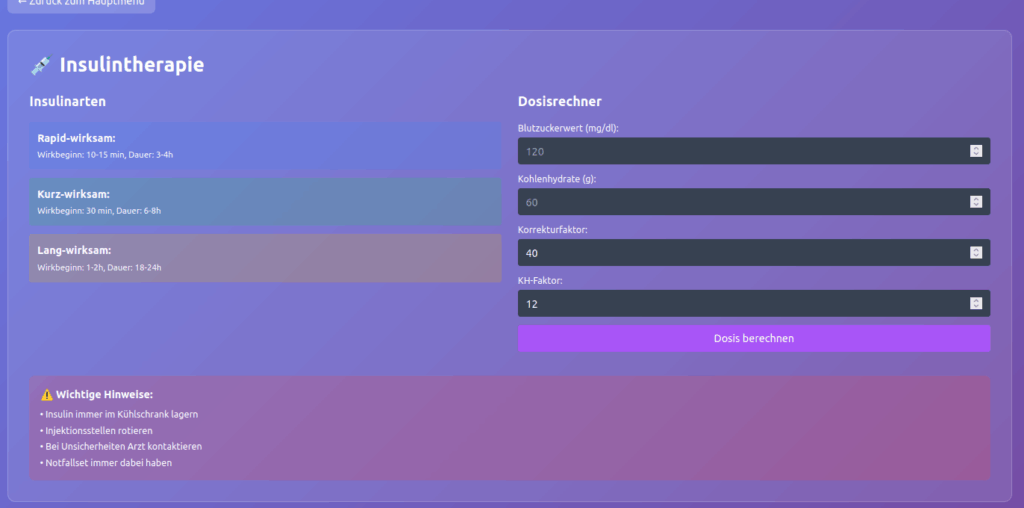Focus the Blutzuckerwert (mg/dl) input field

pyautogui.click(x=740, y=151)
